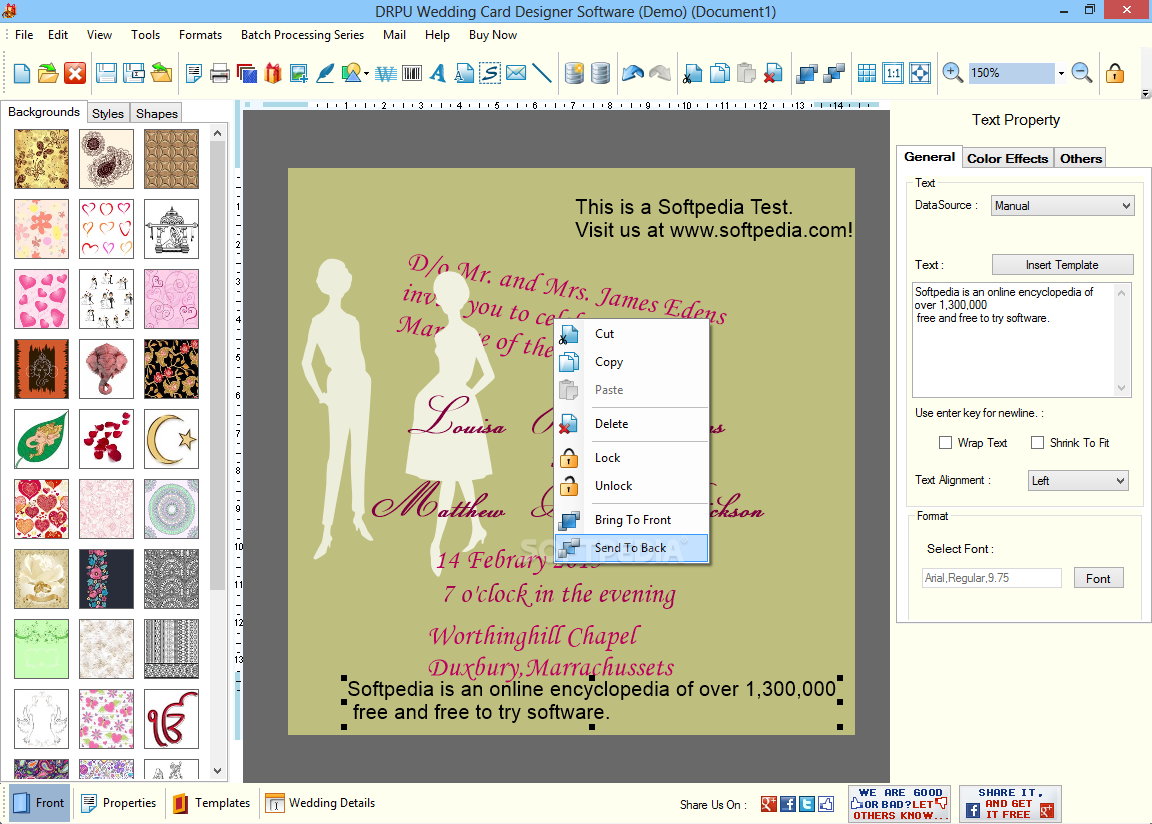Click the gift box toolbar icon
Viewport: 1152px width, 824px height.
coord(273,73)
